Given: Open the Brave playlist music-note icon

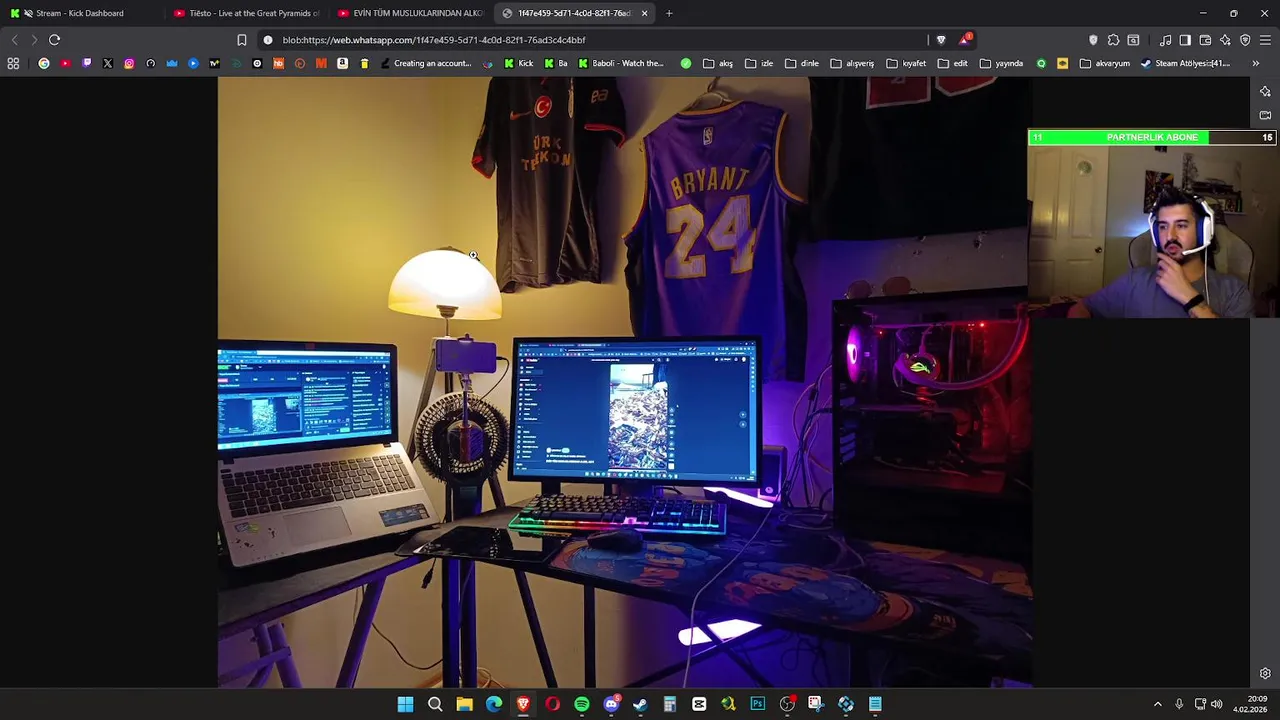Looking at the screenshot, I should [x=1165, y=40].
